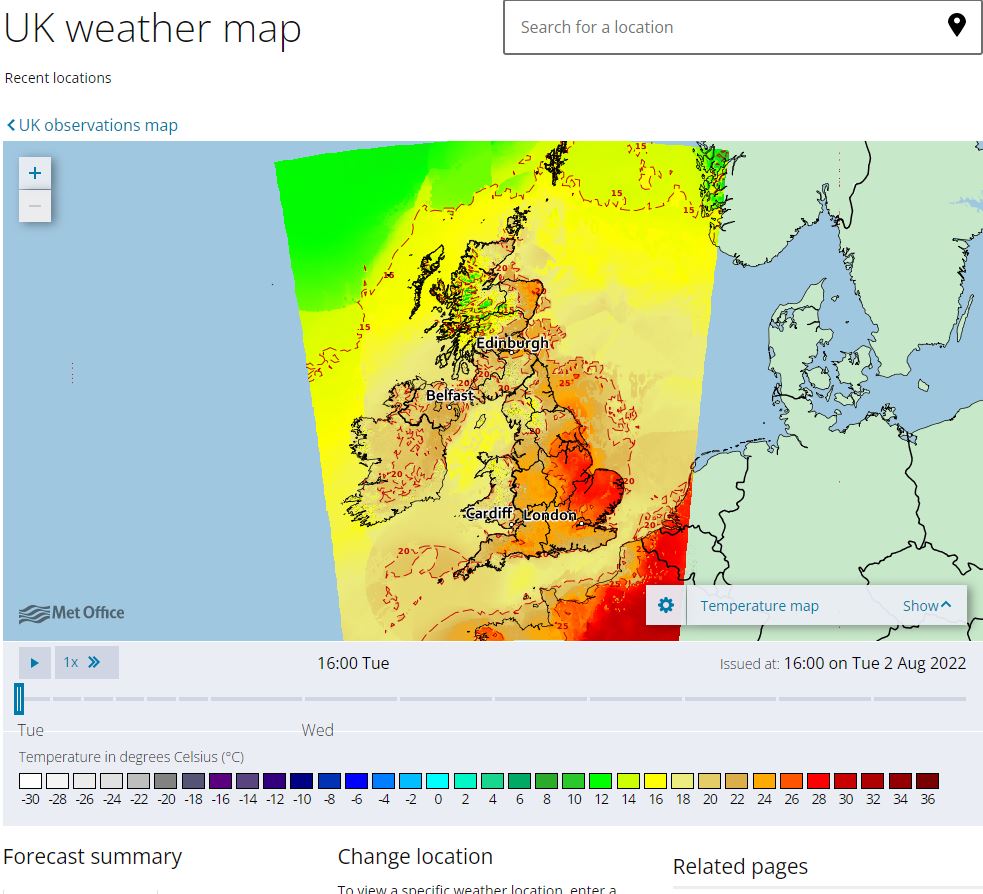The image size is (983, 894).
Task: Click the Met Office logo
Action: [x=72, y=613]
